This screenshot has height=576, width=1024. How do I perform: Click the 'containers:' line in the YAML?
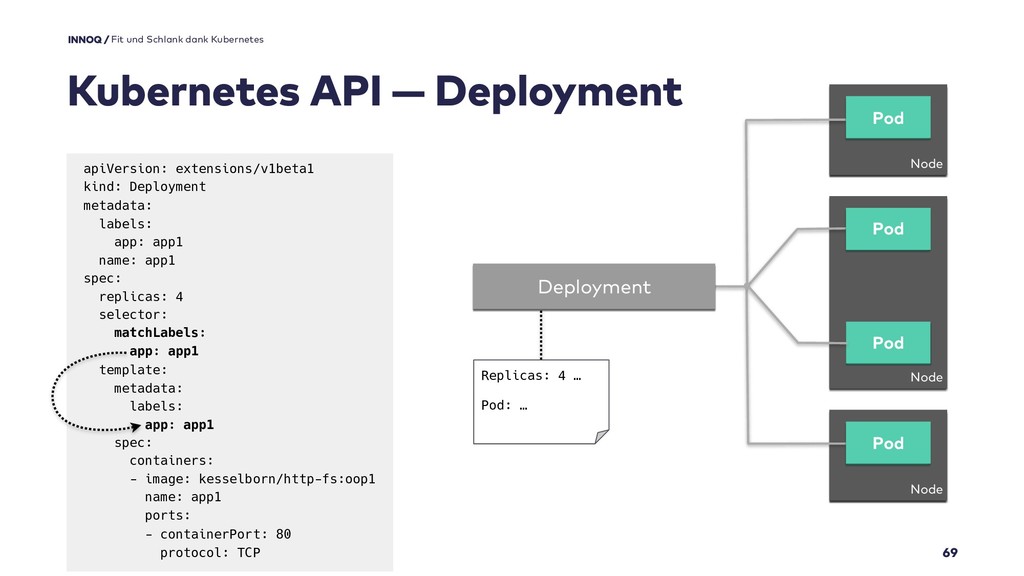172,460
